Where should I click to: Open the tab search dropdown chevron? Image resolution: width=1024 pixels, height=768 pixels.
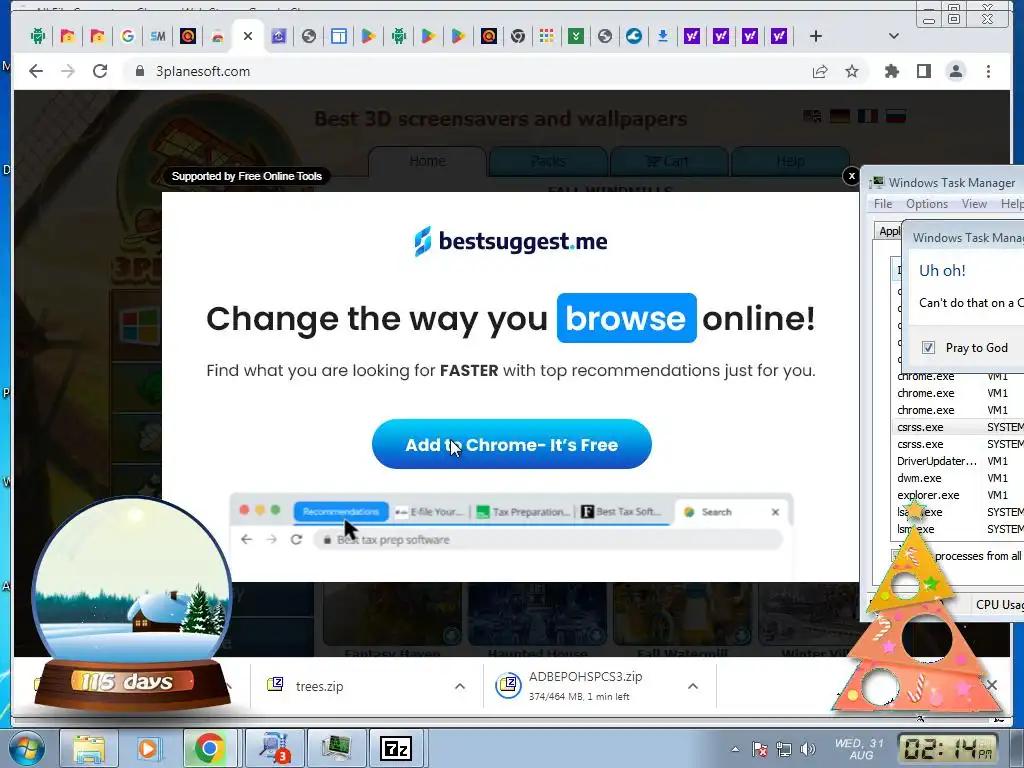(x=894, y=36)
